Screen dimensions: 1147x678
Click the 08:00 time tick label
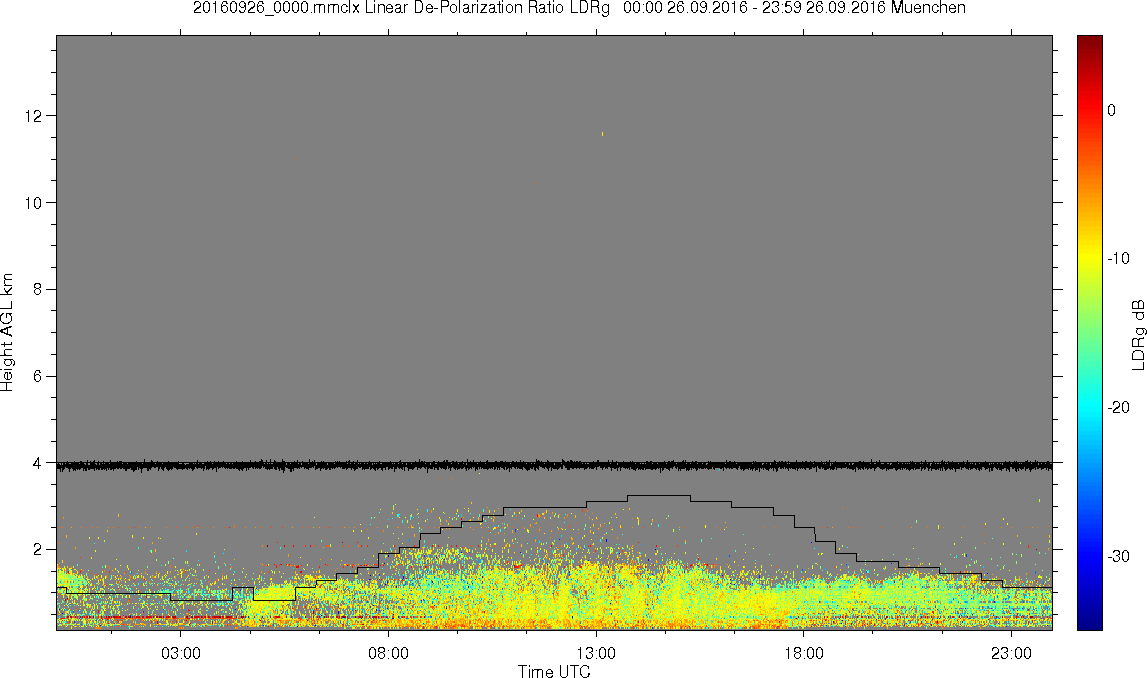pos(388,653)
